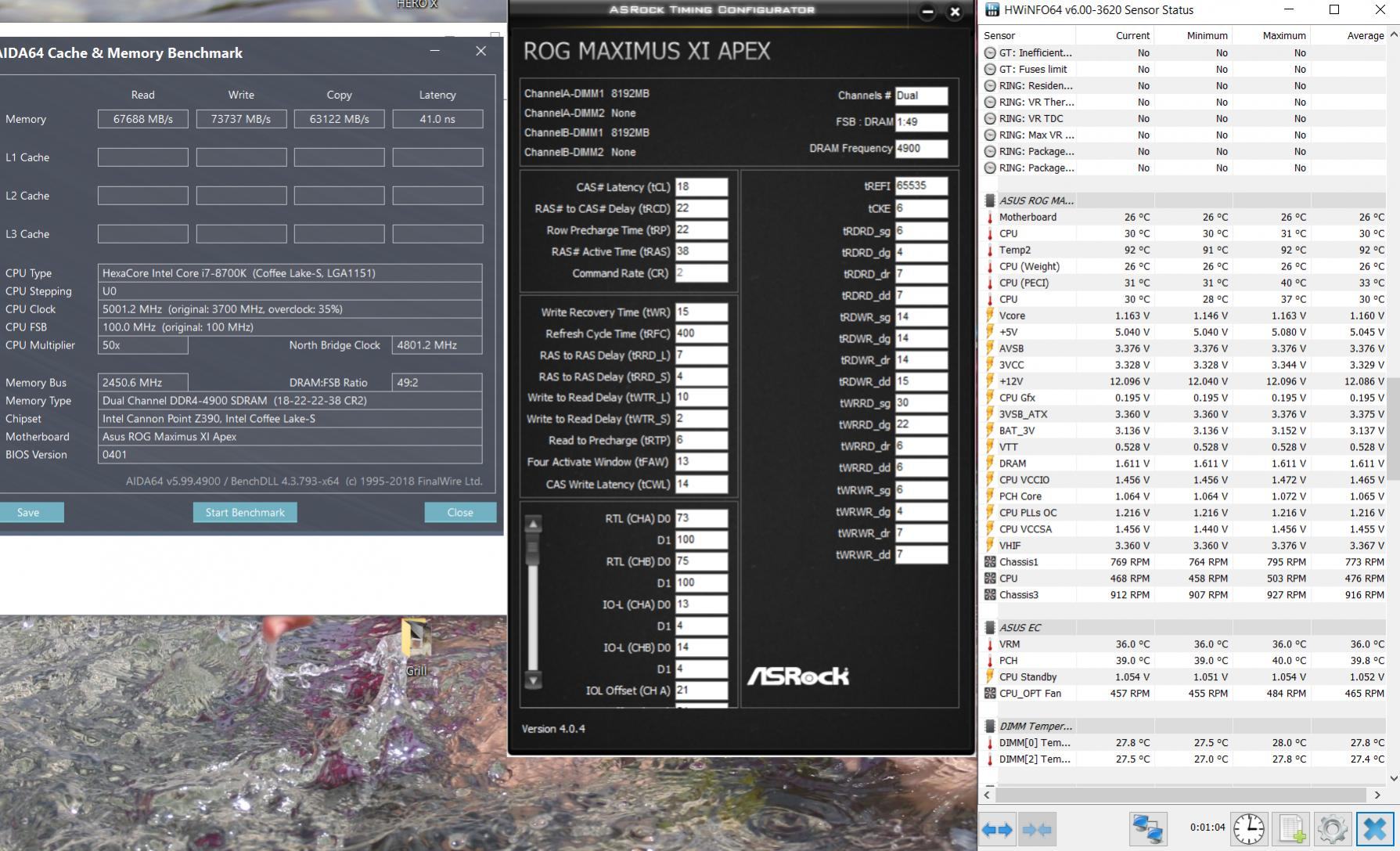
Task: Click the CPU Type field in AIDA64
Action: point(290,273)
